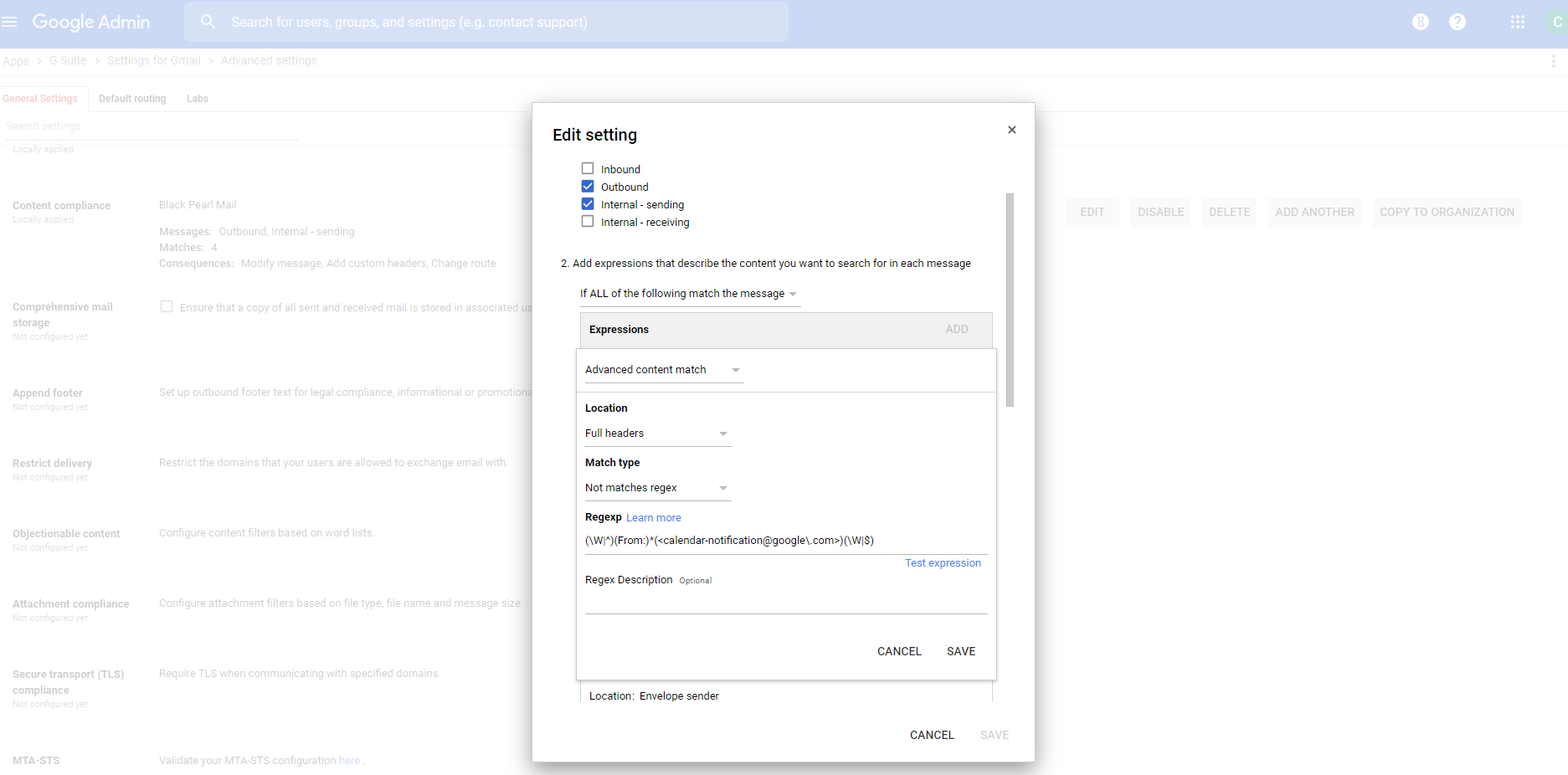The height and width of the screenshot is (775, 1568).
Task: Select the Content compliance setting label
Action: point(61,206)
